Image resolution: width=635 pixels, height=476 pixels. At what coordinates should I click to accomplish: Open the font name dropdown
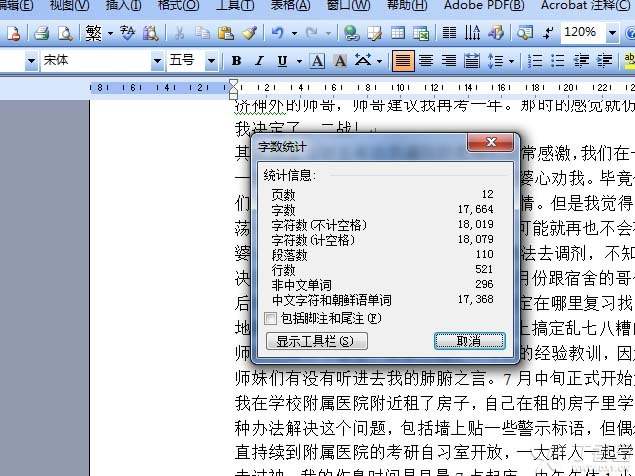click(x=157, y=61)
